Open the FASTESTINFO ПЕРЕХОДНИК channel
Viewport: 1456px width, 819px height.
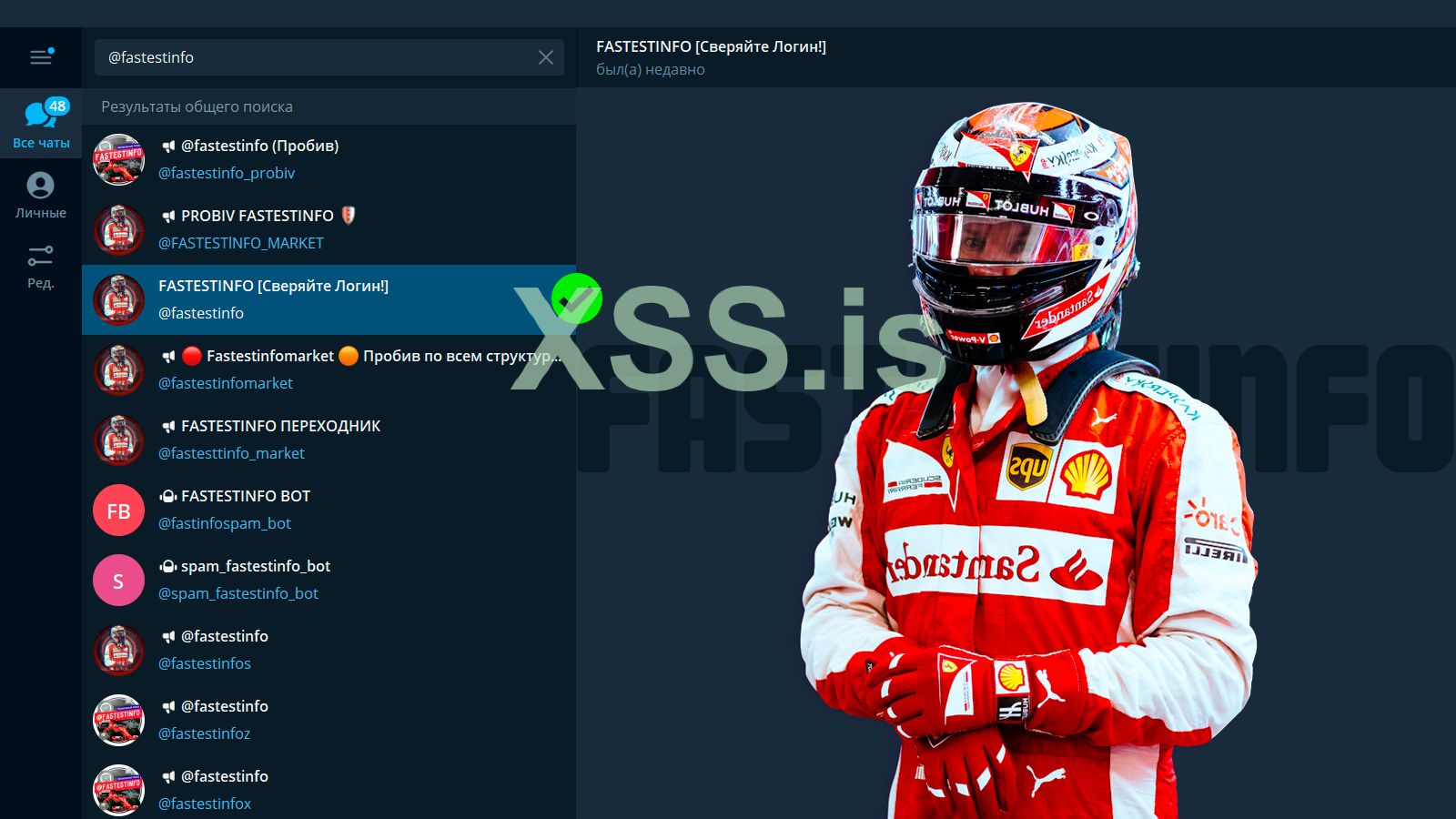pos(329,440)
